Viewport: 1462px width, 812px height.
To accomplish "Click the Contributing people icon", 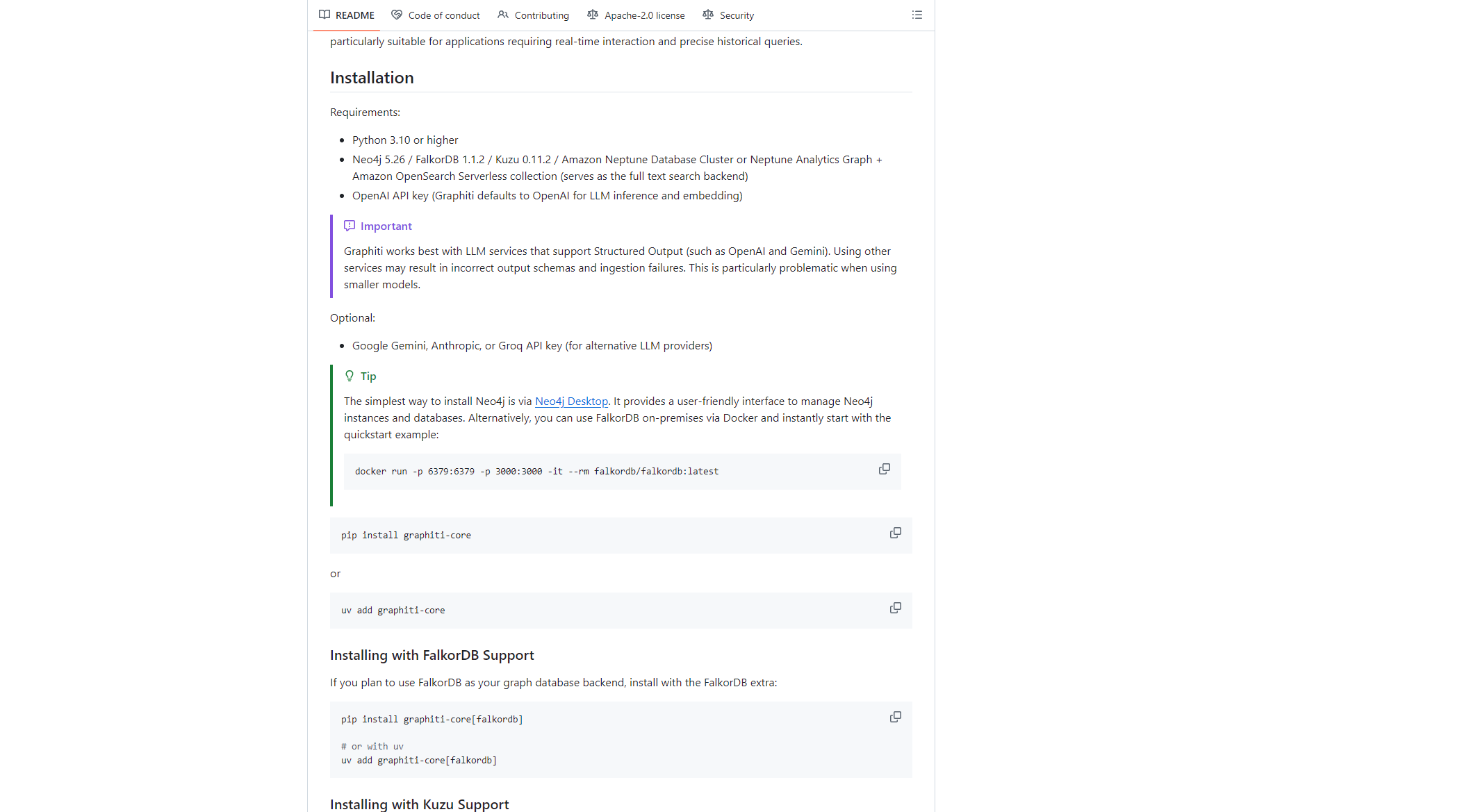I will [x=503, y=15].
